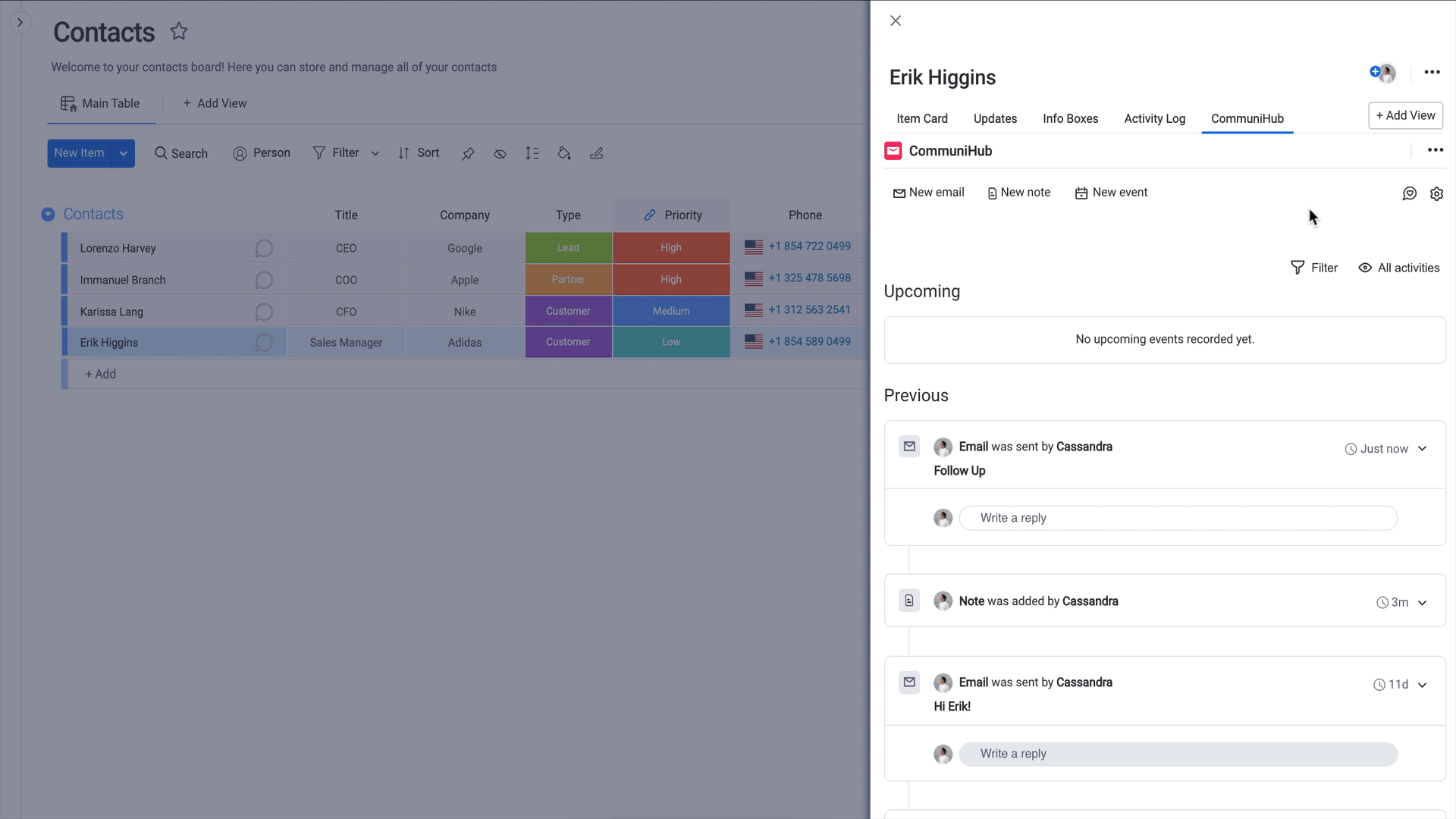Click the New Item button

80,153
